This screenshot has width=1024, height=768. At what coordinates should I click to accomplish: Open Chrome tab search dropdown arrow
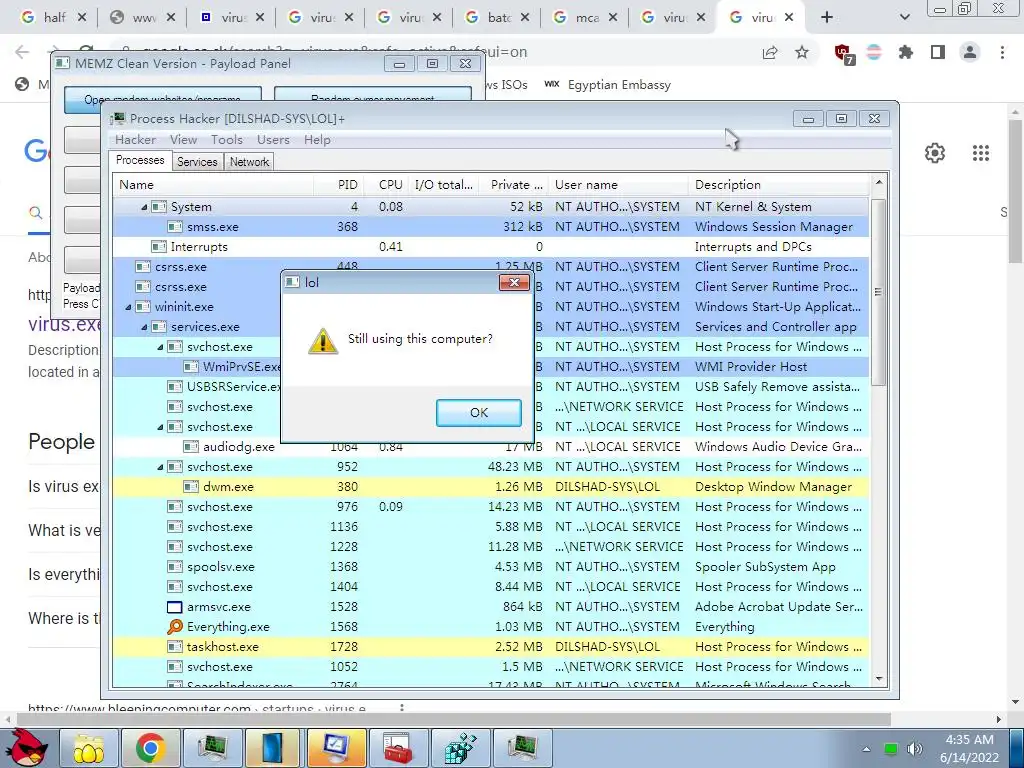click(904, 18)
